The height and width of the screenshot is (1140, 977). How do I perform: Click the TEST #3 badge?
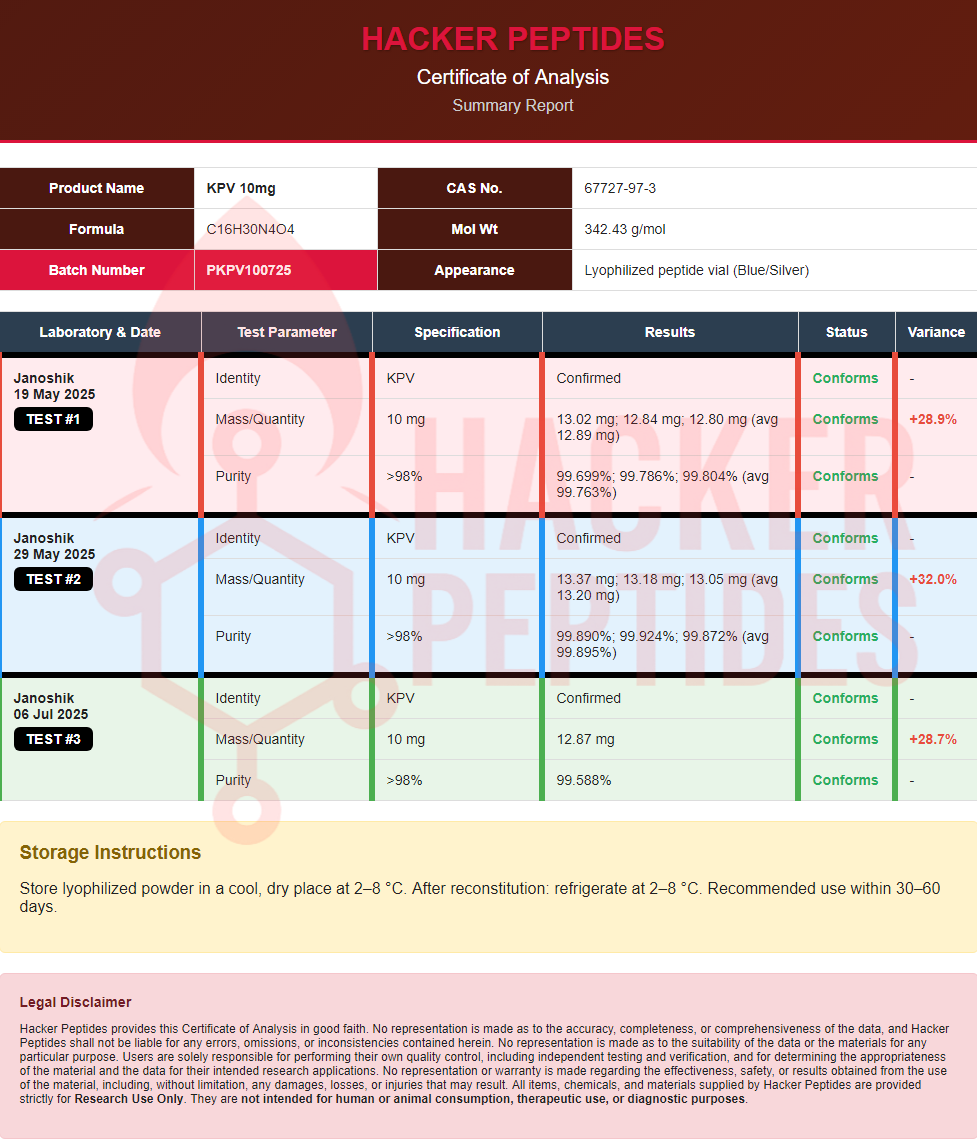click(53, 739)
